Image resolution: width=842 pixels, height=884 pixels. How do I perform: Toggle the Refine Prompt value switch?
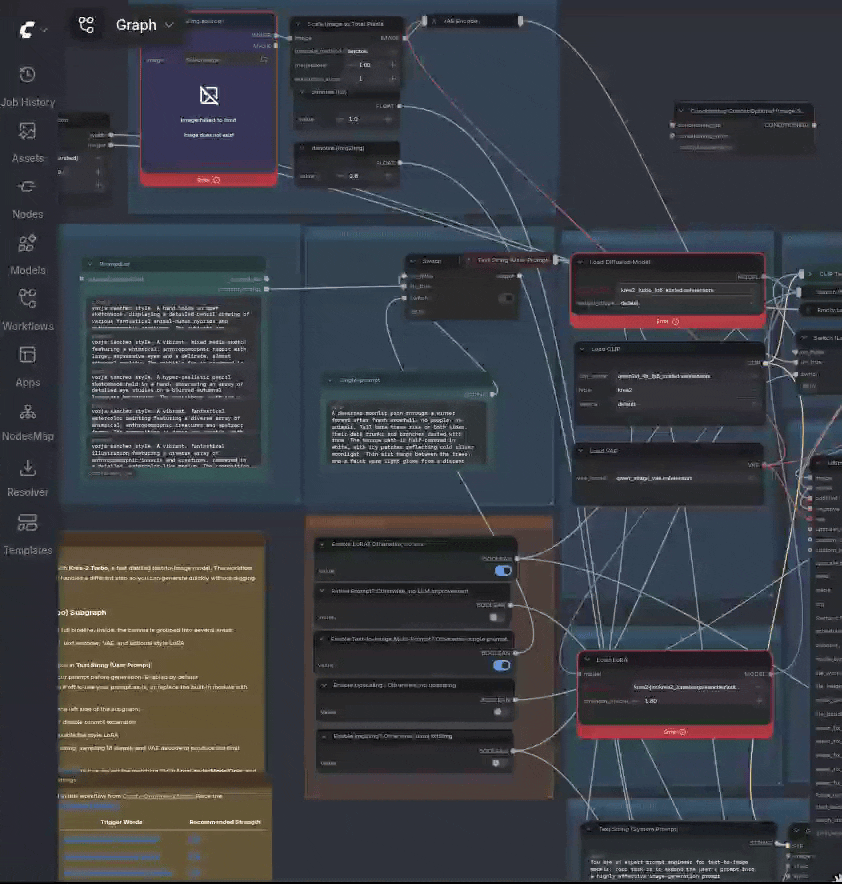tap(497, 617)
